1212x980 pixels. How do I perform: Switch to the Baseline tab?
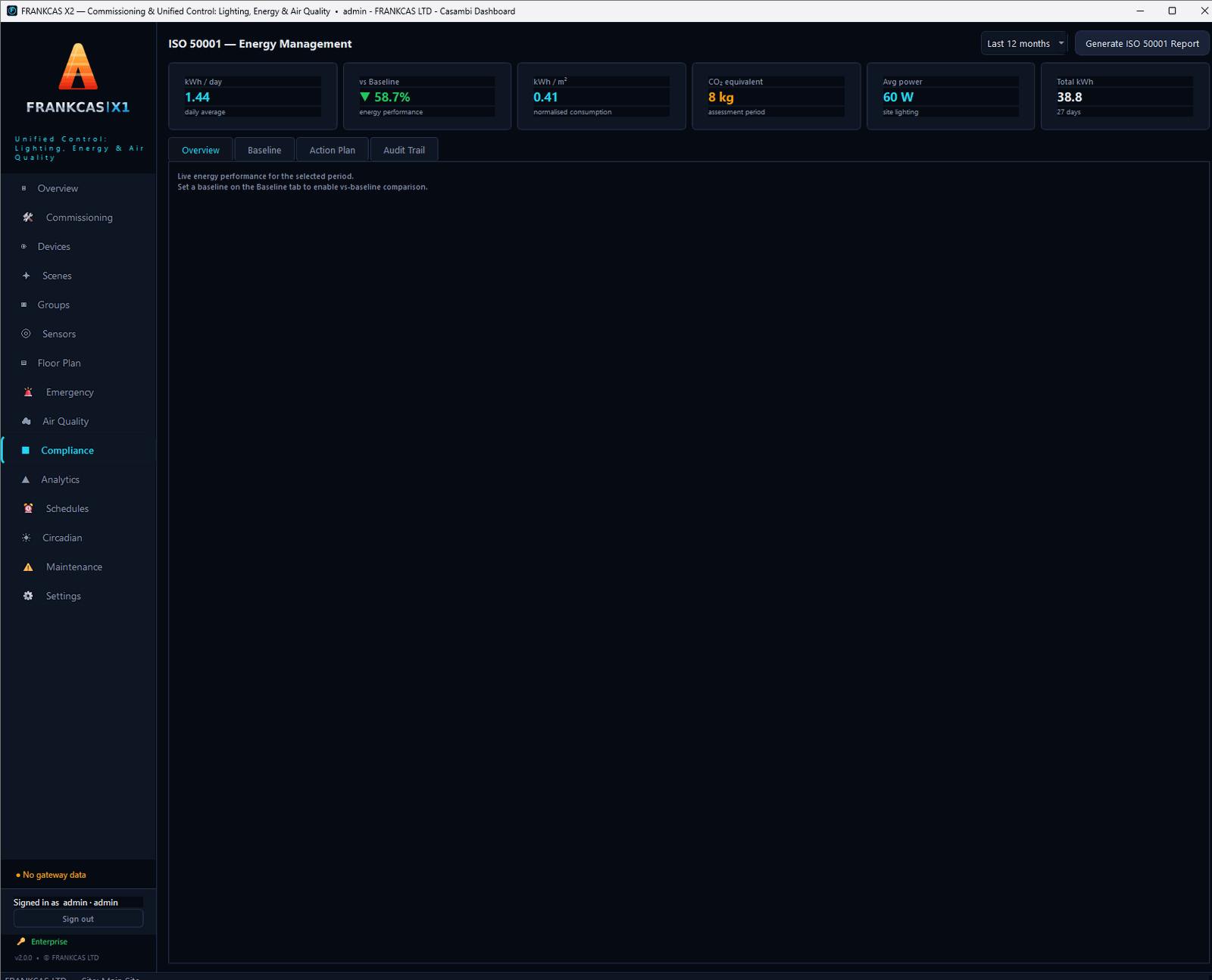pos(264,150)
